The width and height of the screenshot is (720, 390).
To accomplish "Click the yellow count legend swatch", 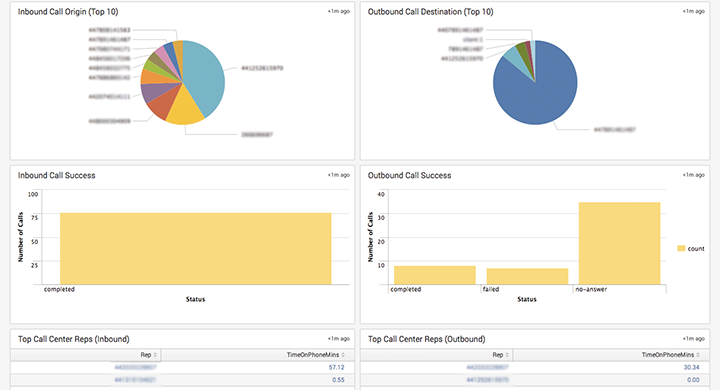I will (681, 249).
